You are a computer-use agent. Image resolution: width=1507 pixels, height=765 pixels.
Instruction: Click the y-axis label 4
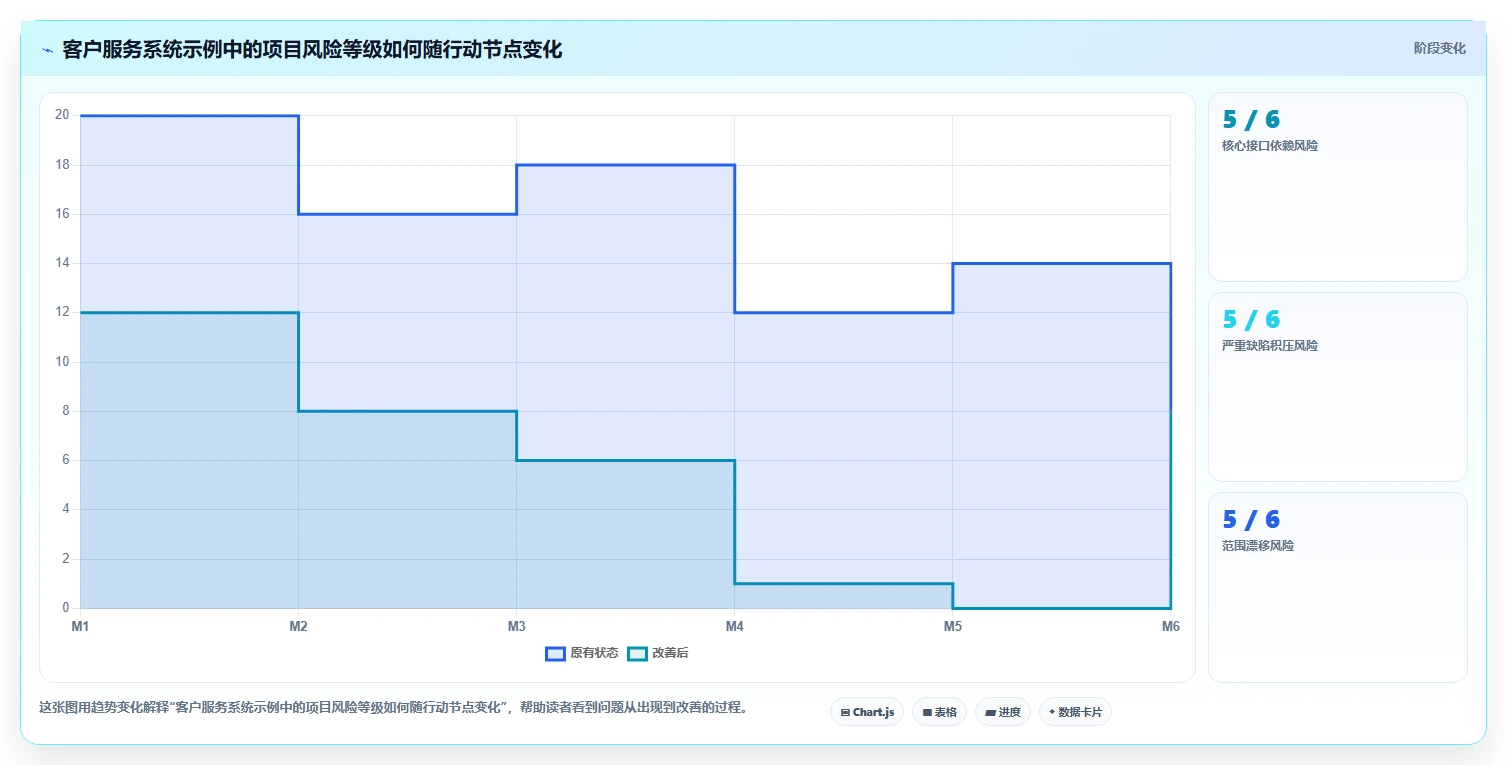pos(65,509)
